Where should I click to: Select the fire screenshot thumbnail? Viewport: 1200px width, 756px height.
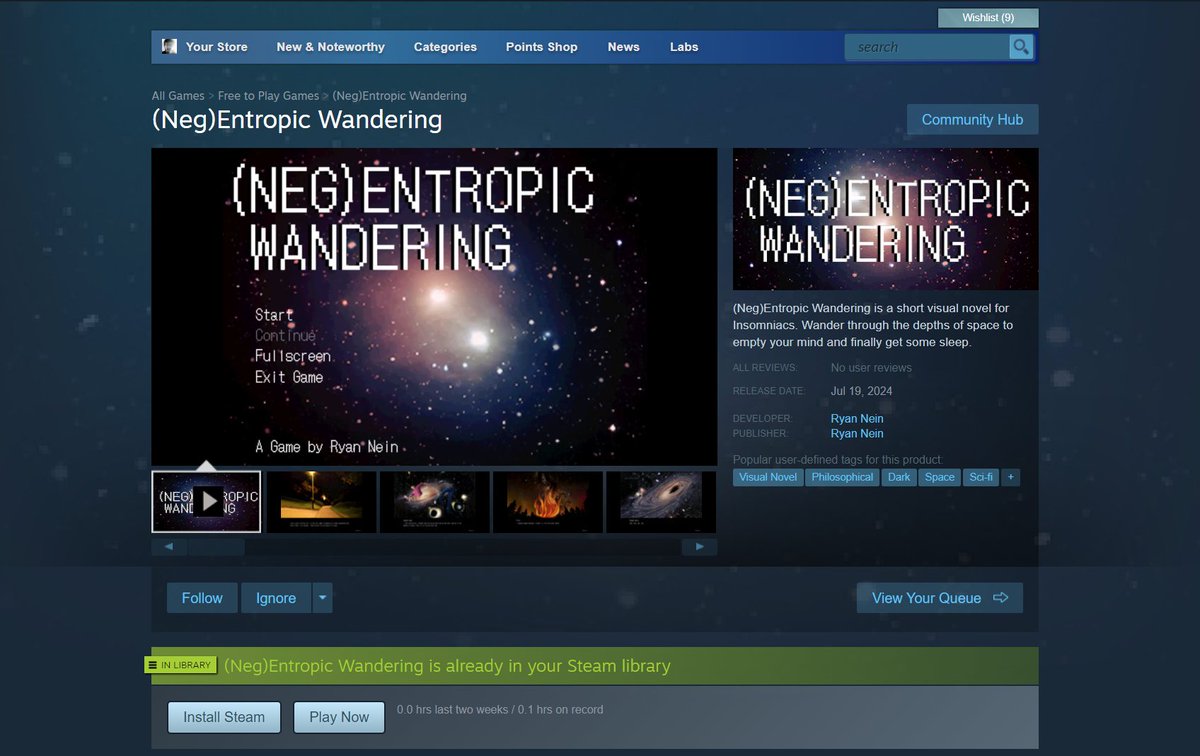(548, 501)
